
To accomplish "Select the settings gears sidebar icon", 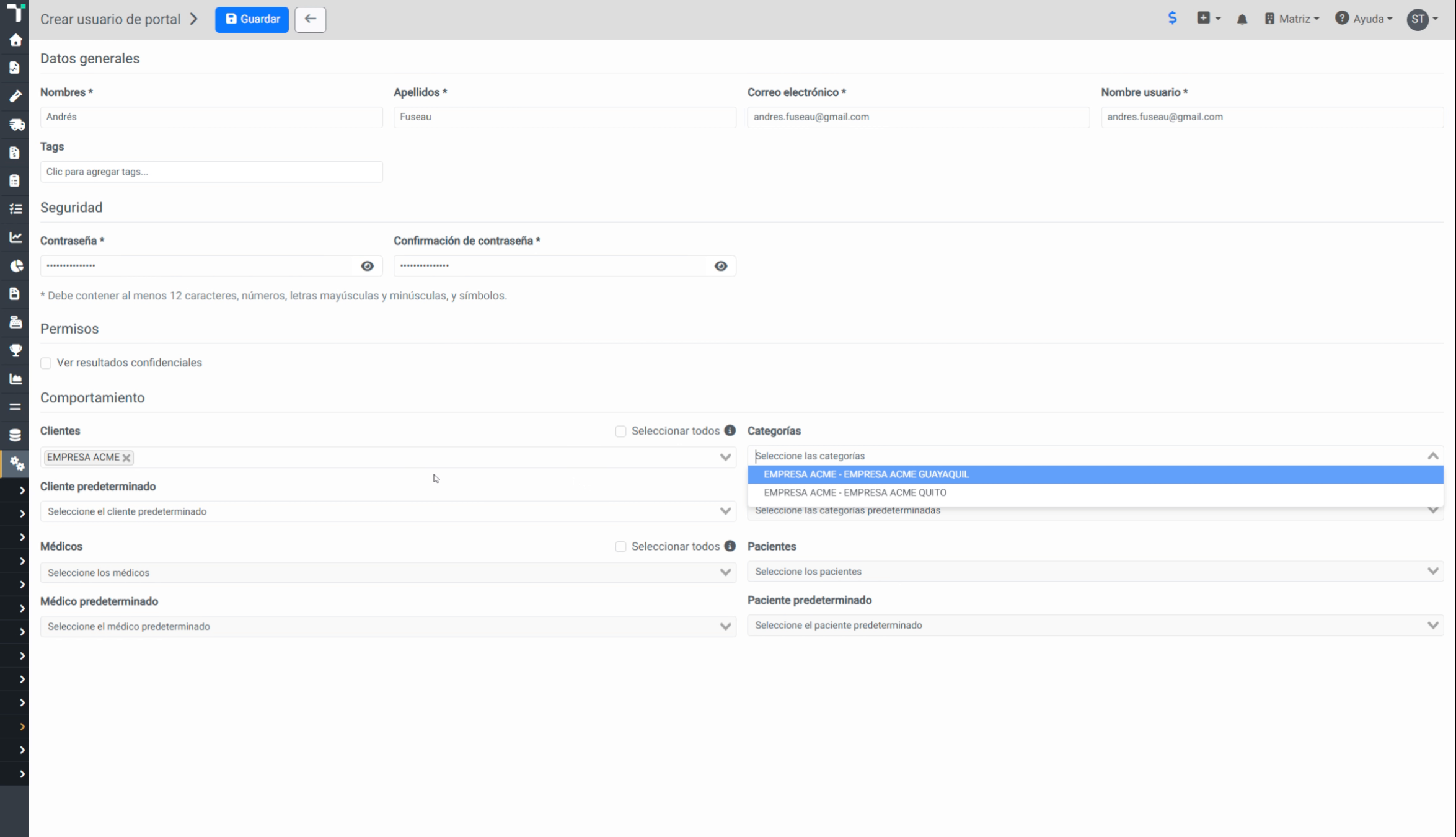I will pyautogui.click(x=17, y=464).
